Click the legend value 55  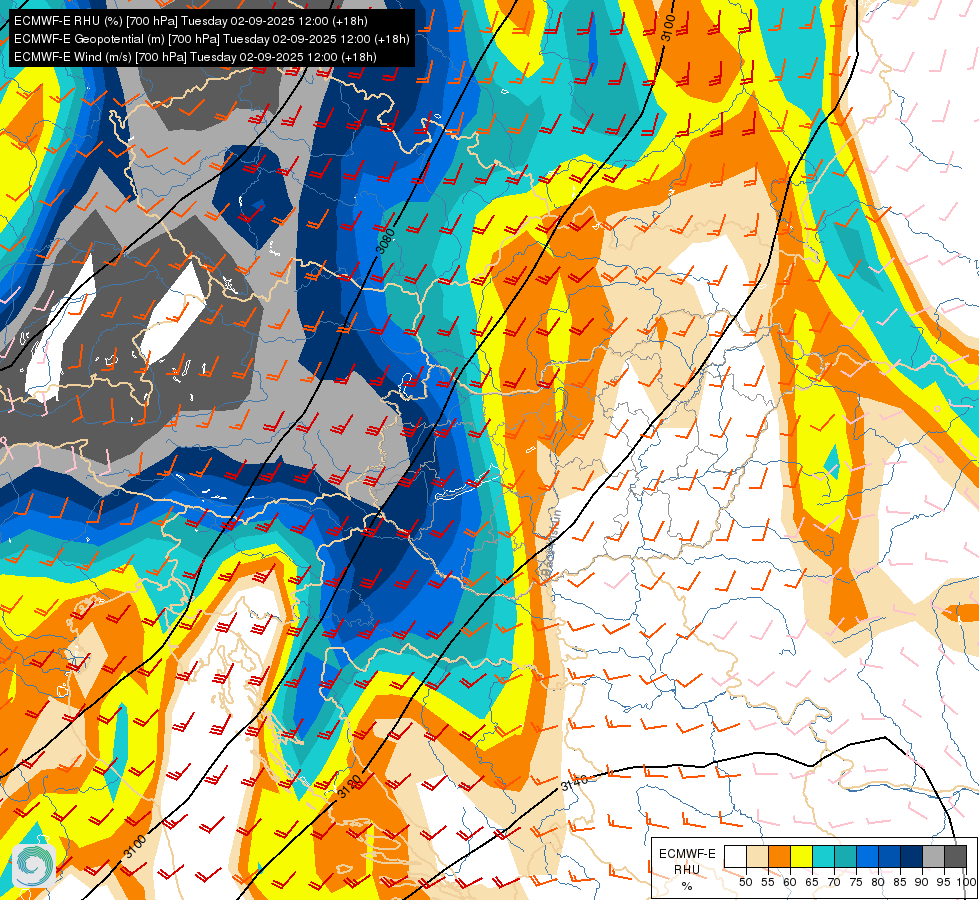tap(767, 882)
